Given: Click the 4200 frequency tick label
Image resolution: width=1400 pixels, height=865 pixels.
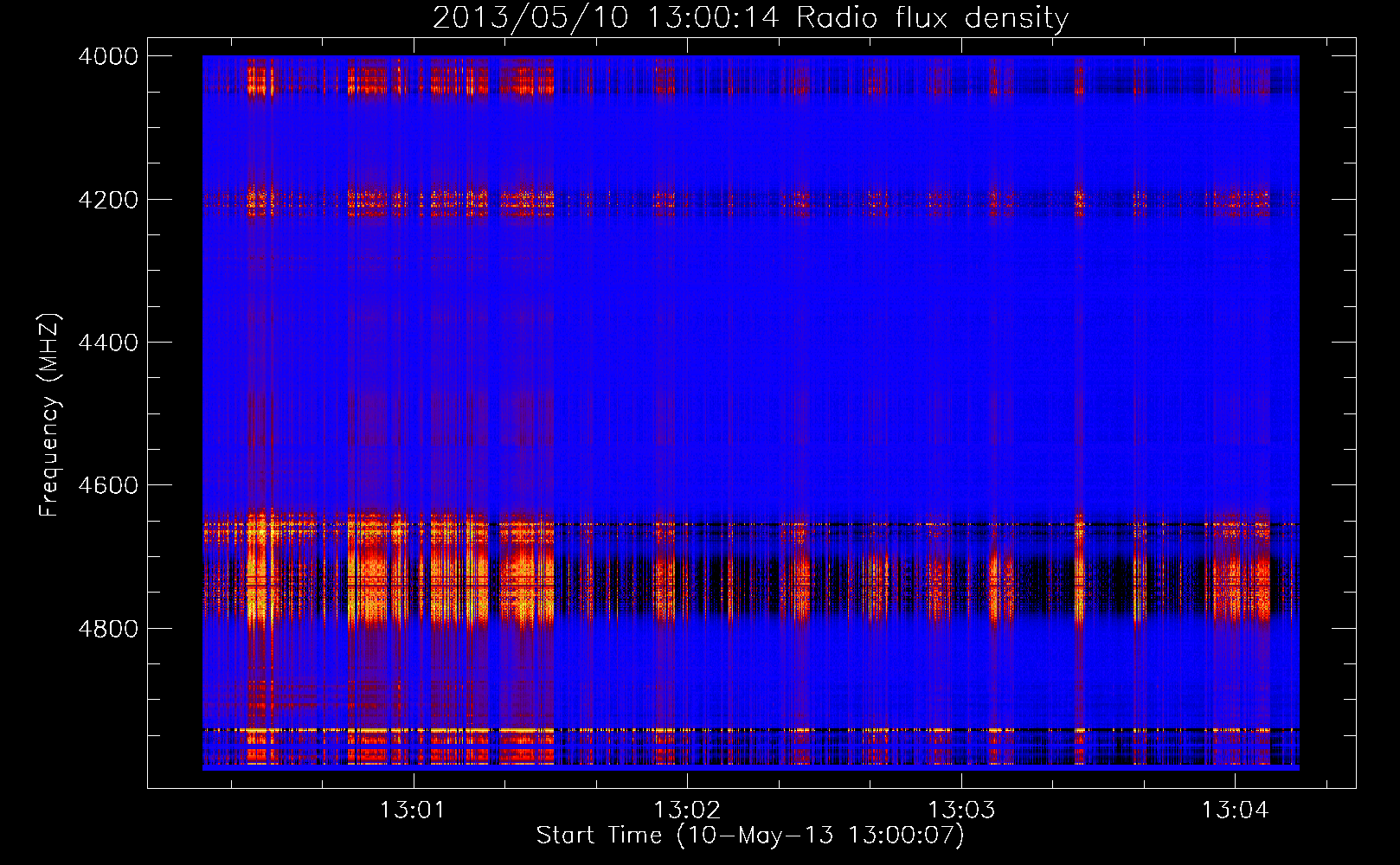Looking at the screenshot, I should point(108,200).
